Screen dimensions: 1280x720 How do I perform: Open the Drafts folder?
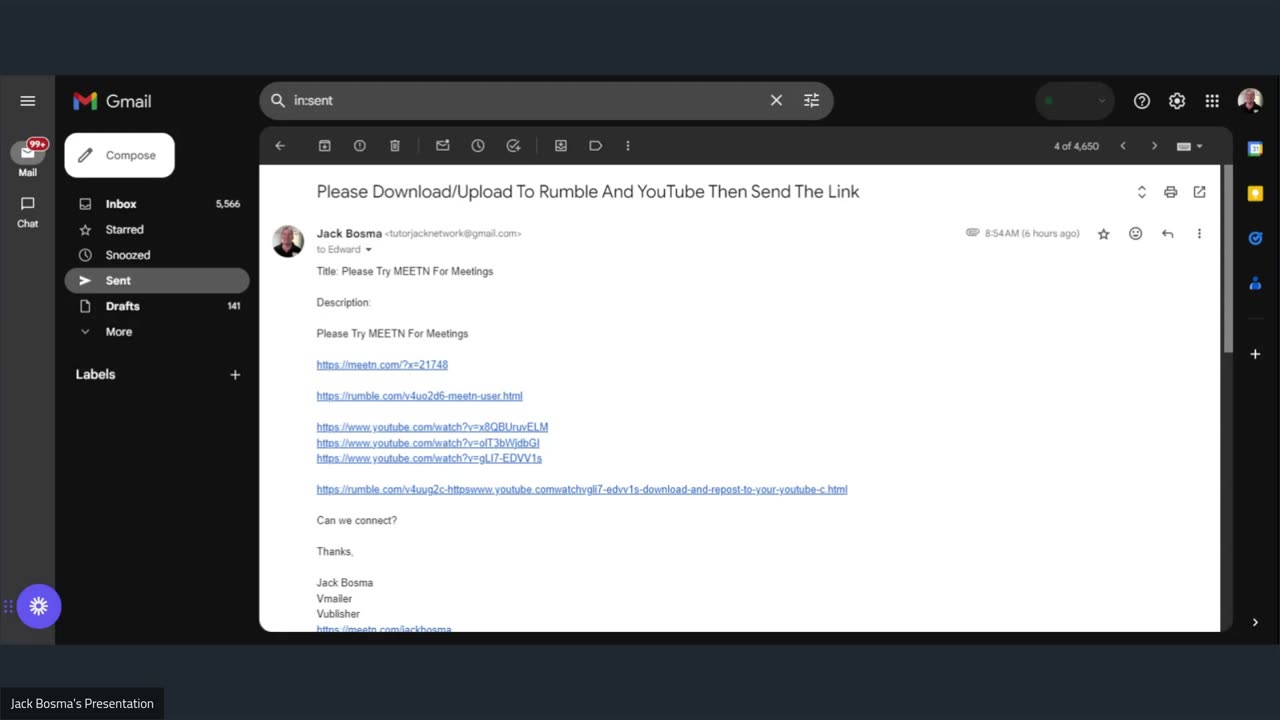(157, 306)
